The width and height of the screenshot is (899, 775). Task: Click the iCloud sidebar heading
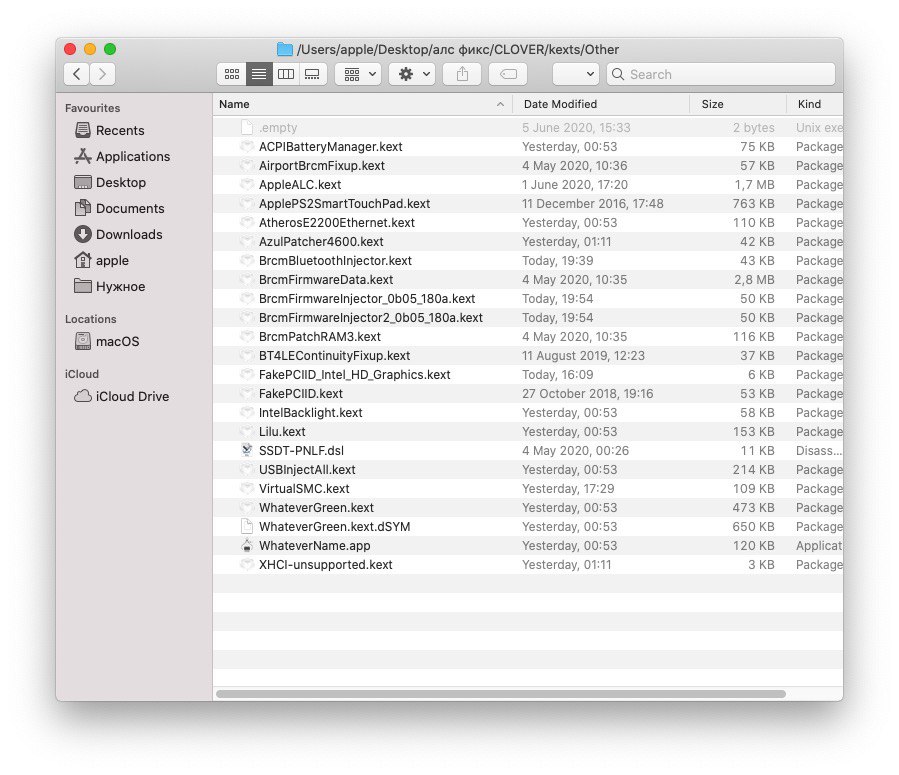click(x=81, y=374)
